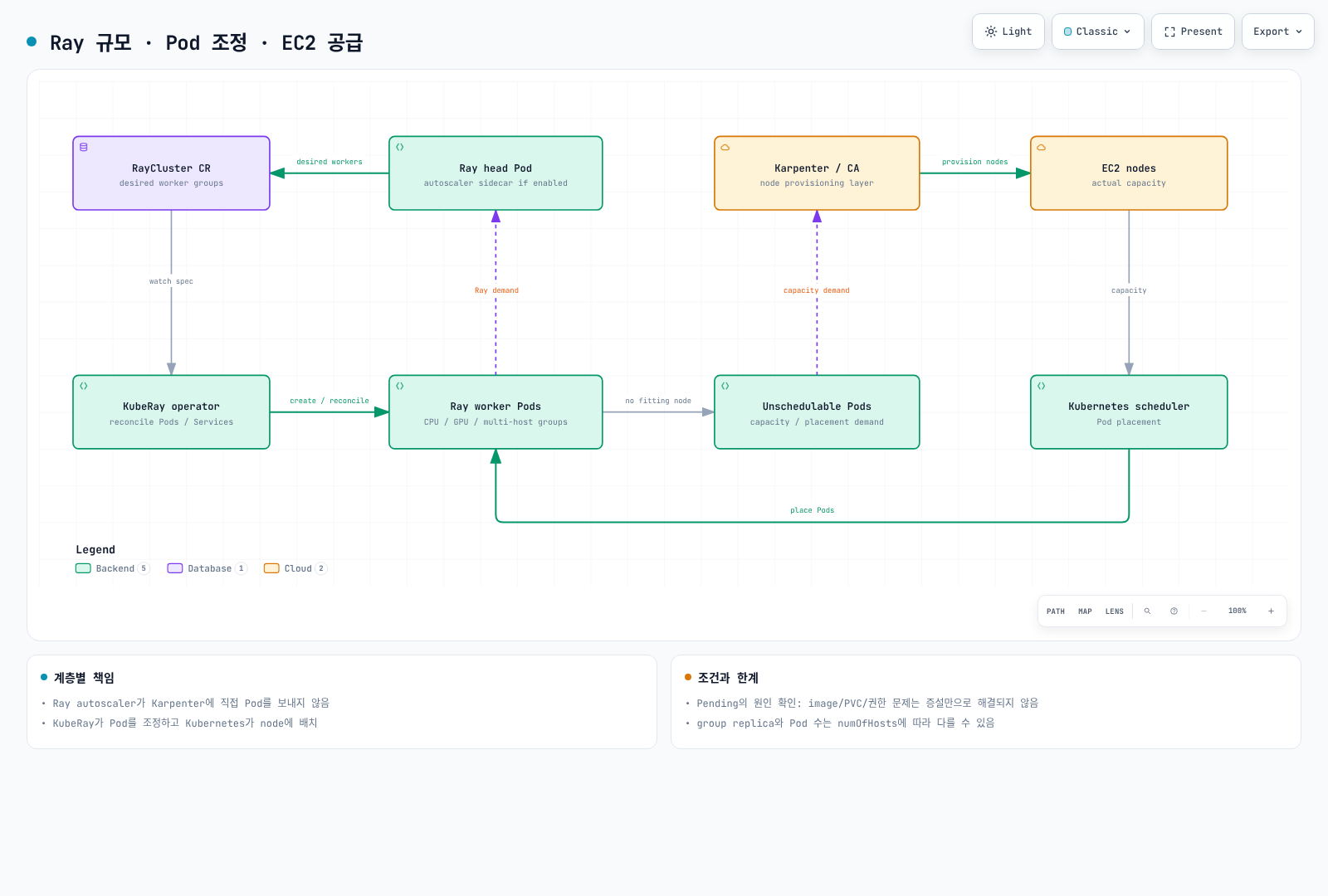Viewport: 1328px width, 896px height.
Task: Select the Unschedulable Pods node
Action: [x=817, y=412]
